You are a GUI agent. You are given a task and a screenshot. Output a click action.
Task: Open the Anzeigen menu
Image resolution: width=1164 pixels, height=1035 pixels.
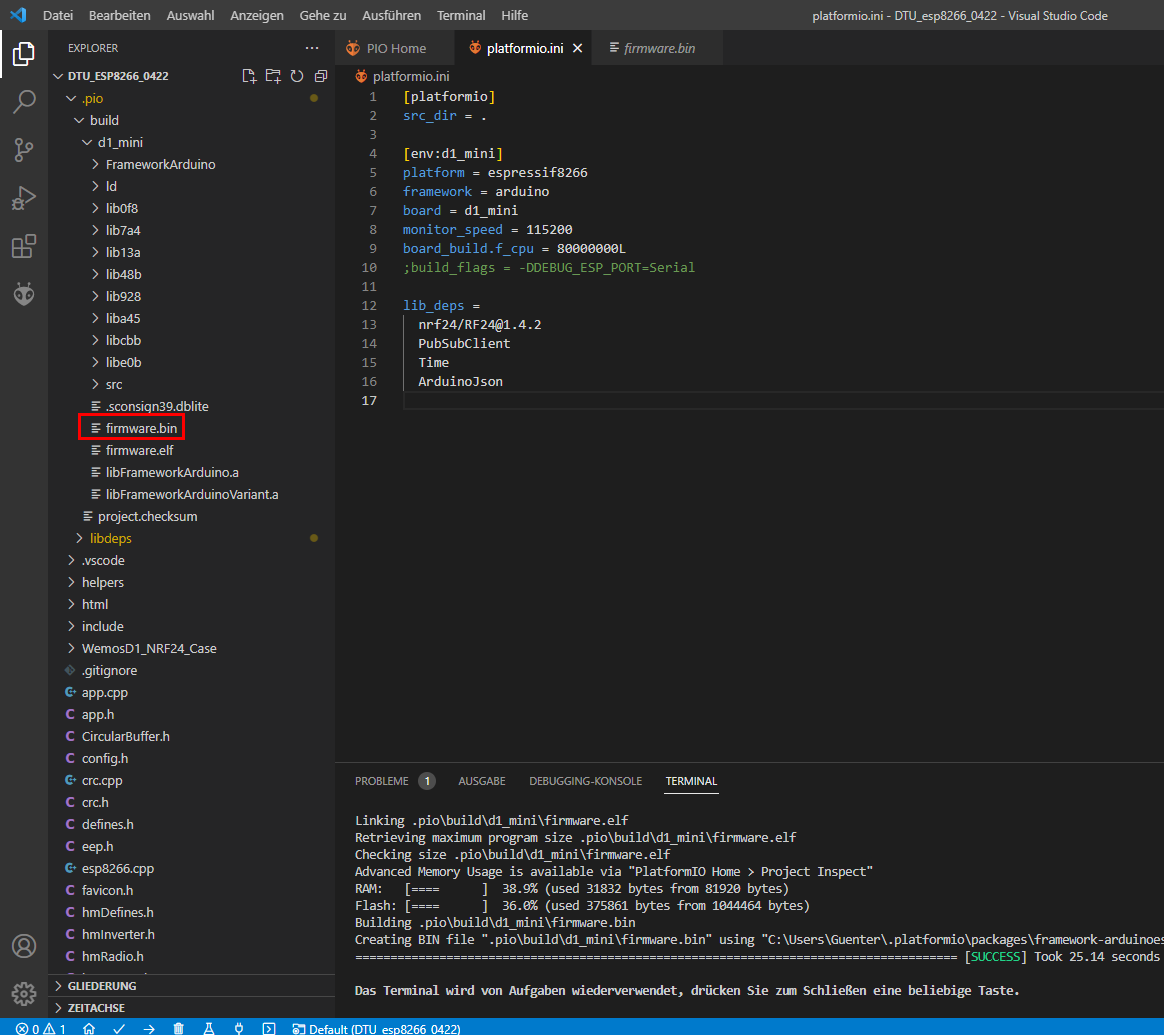pyautogui.click(x=257, y=15)
